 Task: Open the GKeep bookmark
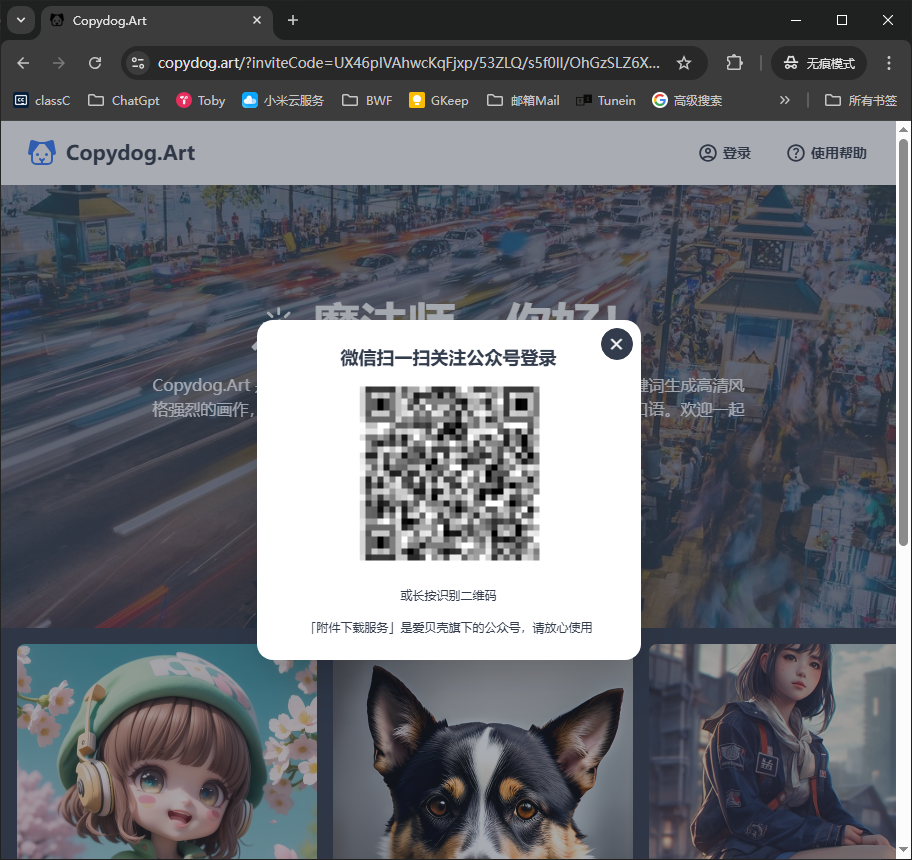[x=439, y=101]
